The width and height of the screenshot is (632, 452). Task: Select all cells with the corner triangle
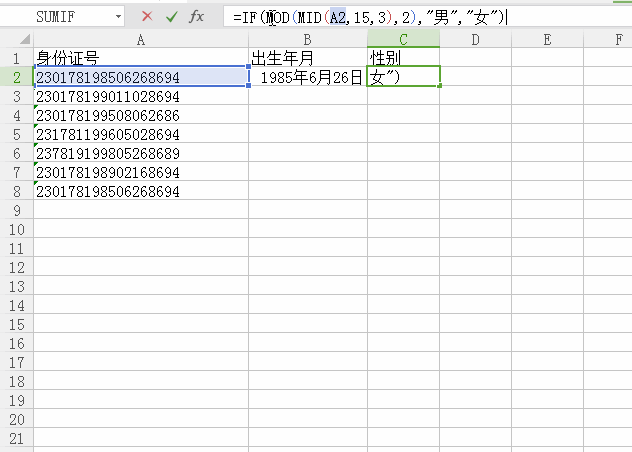(x=24, y=39)
